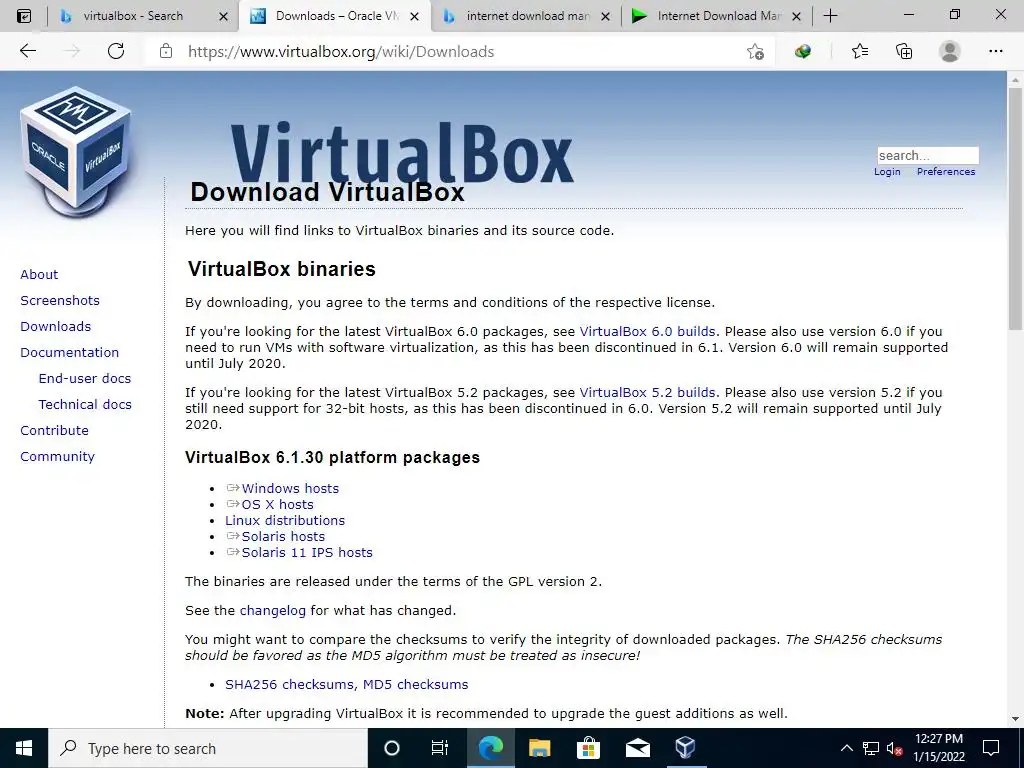Open the changelog link
This screenshot has width=1024, height=768.
272,611
